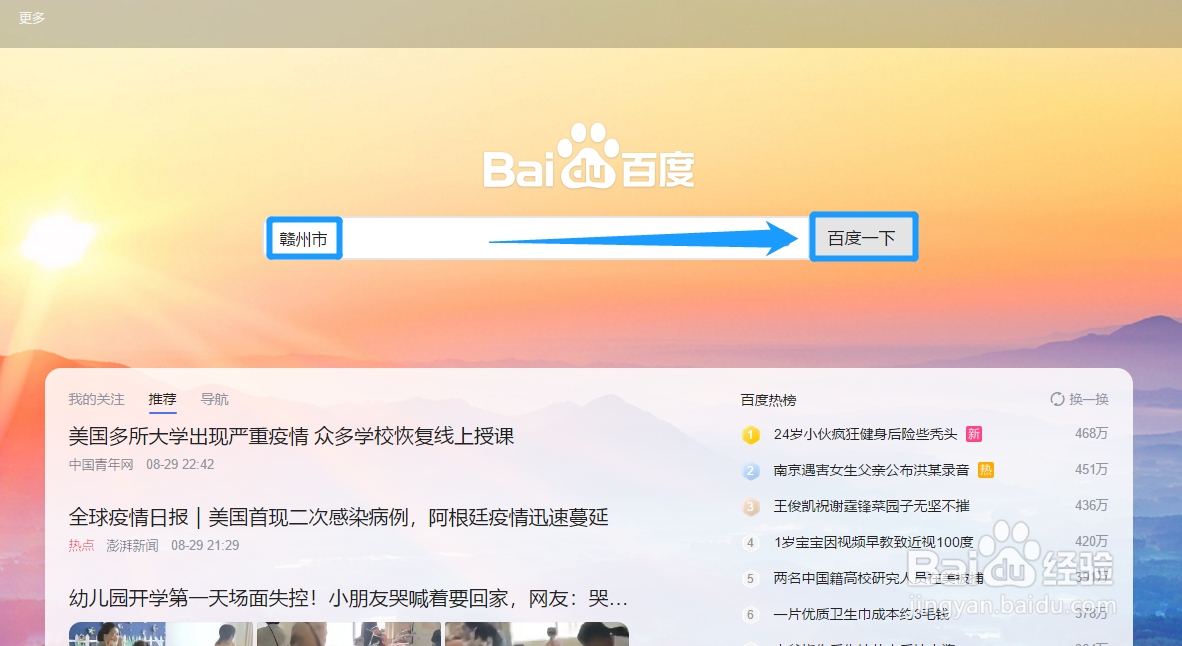Click the rank 6 number badge

(x=750, y=614)
